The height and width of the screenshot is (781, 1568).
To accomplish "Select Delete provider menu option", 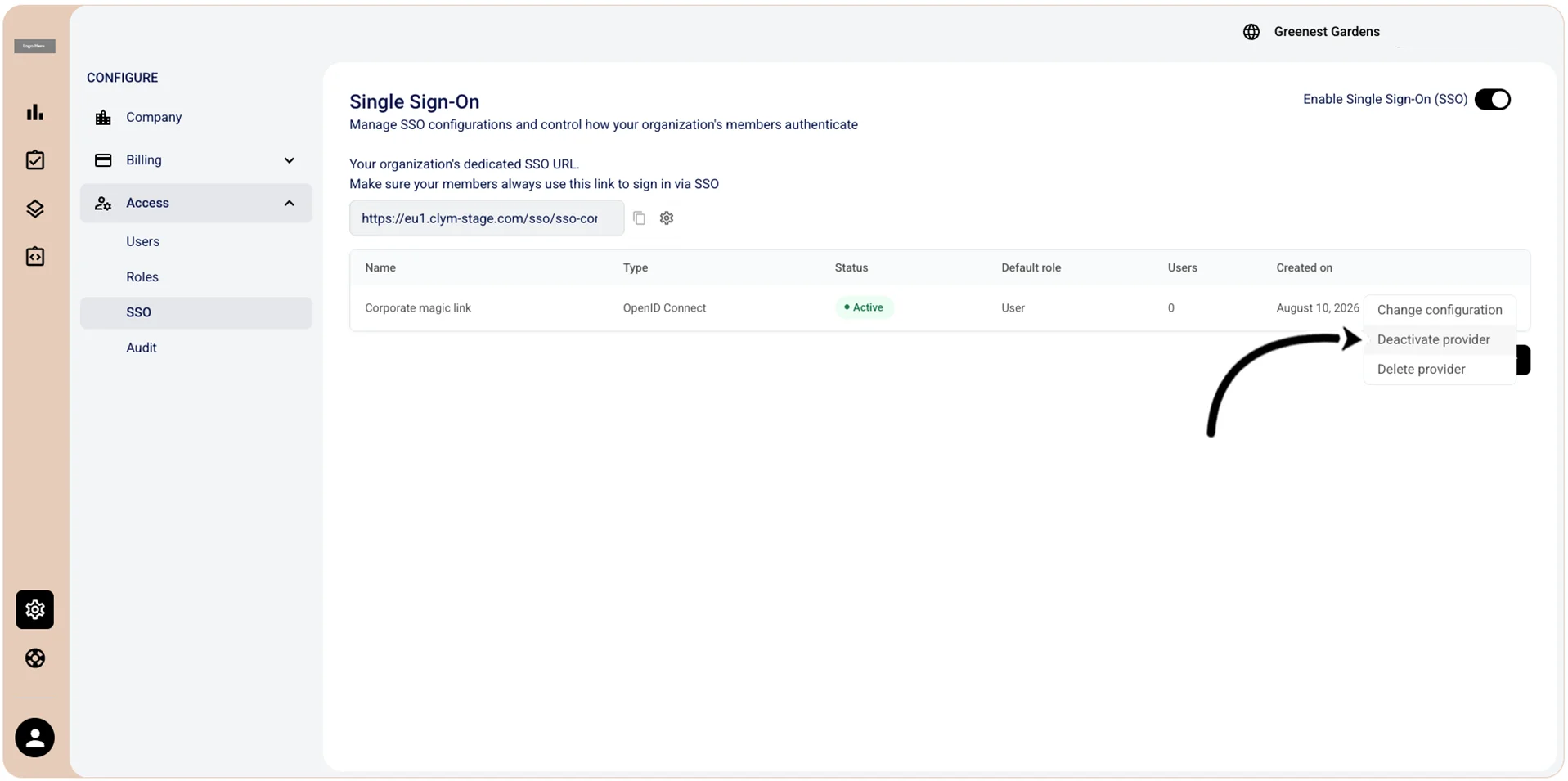I will tap(1440, 369).
